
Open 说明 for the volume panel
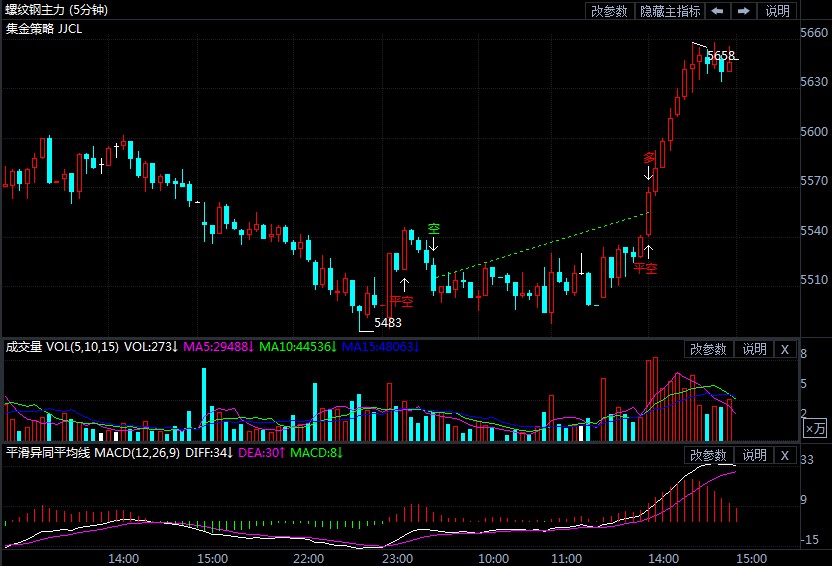(x=754, y=349)
